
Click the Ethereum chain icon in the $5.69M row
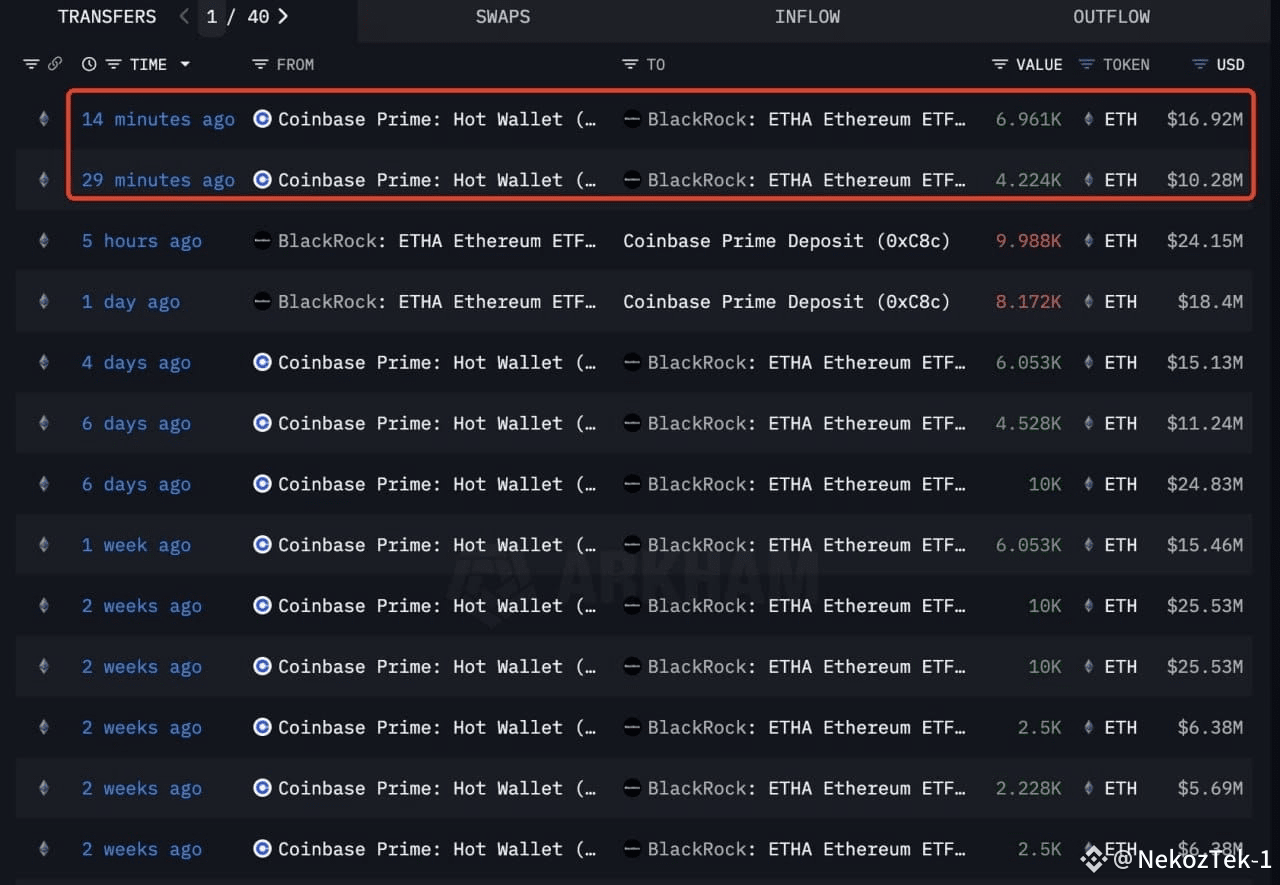(x=43, y=788)
